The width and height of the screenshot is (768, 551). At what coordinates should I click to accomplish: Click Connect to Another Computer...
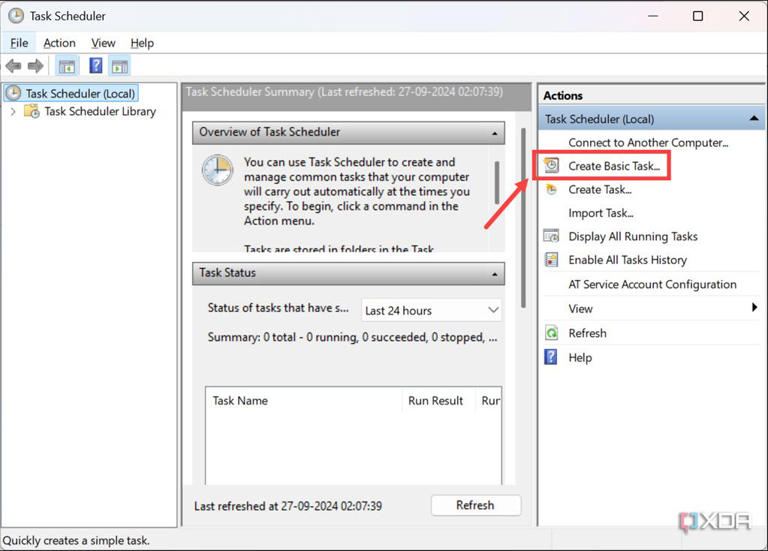click(x=648, y=143)
